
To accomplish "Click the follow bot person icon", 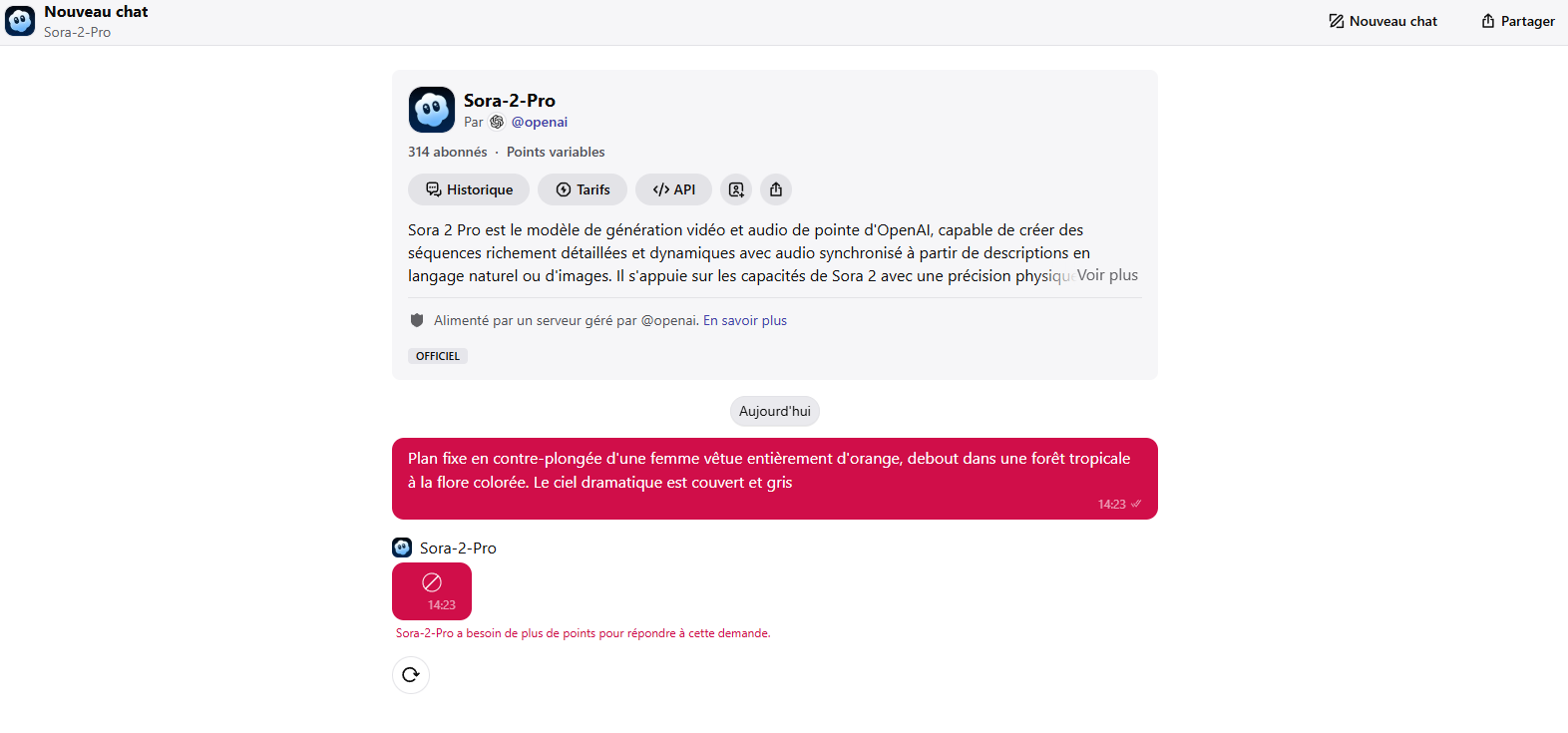I will (x=736, y=189).
